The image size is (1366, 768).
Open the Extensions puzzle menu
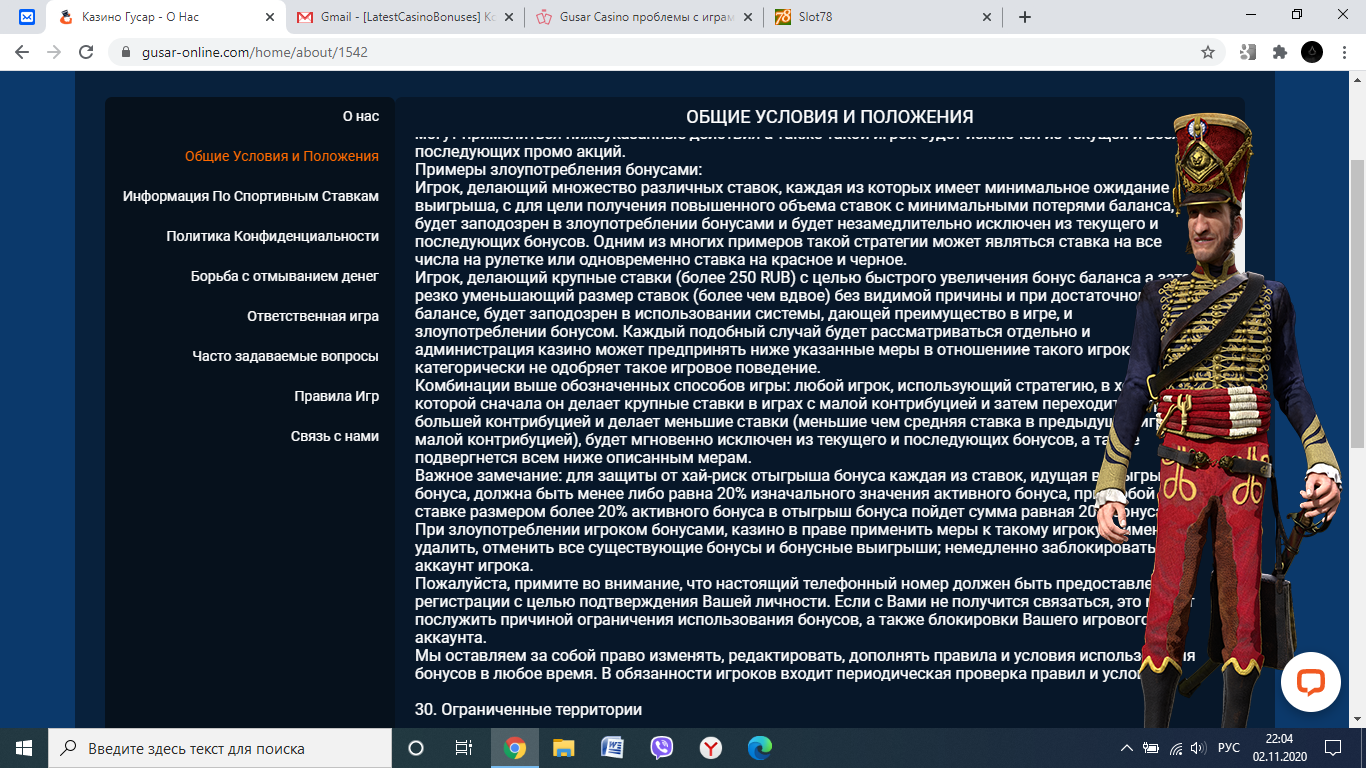pos(1279,52)
